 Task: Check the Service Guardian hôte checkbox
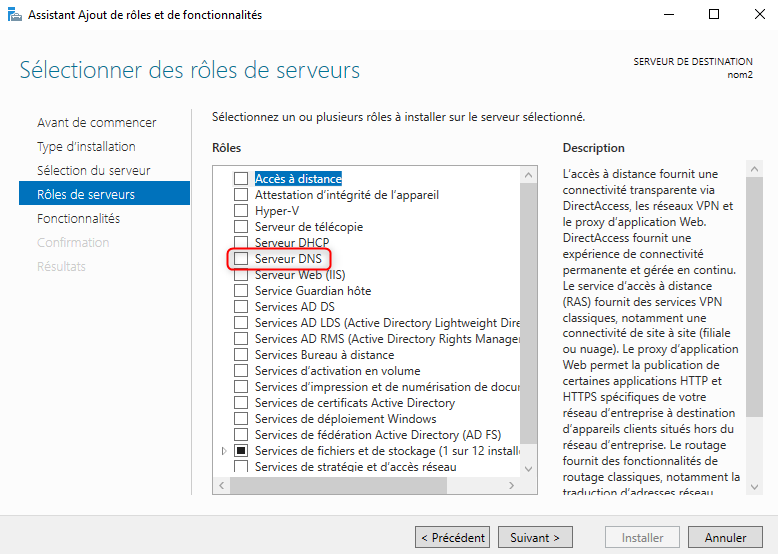click(x=241, y=291)
